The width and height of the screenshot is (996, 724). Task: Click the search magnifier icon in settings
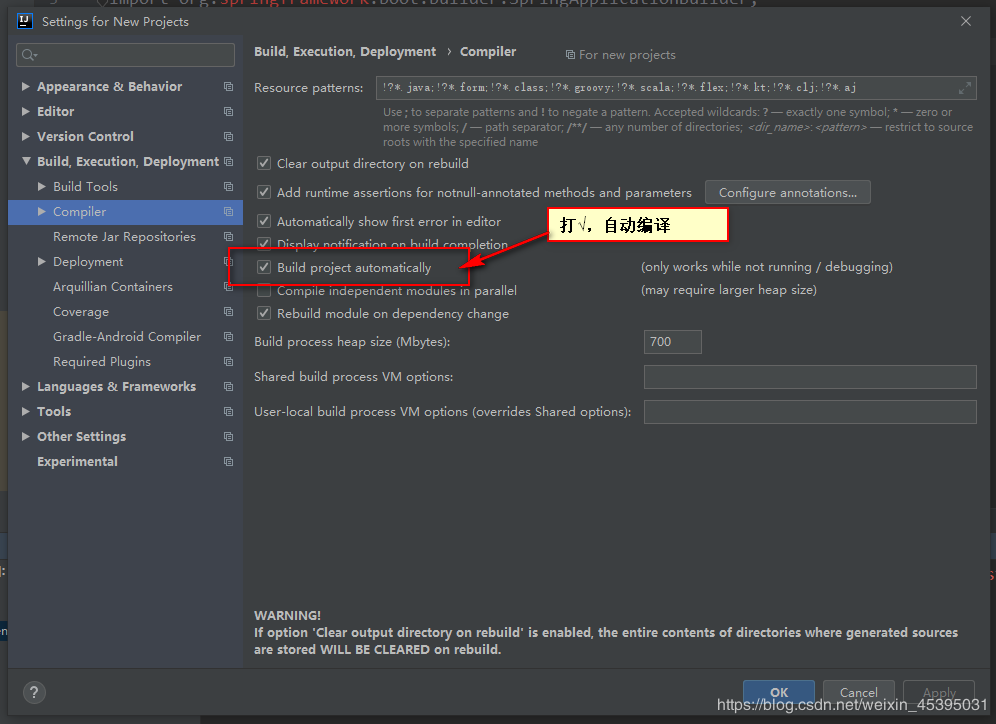click(29, 55)
